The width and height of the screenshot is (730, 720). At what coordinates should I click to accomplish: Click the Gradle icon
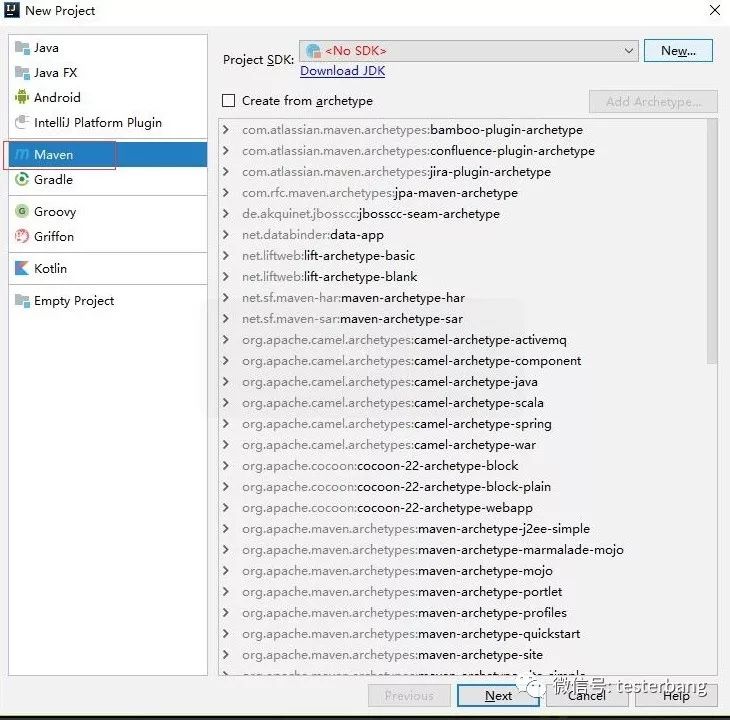pyautogui.click(x=22, y=179)
